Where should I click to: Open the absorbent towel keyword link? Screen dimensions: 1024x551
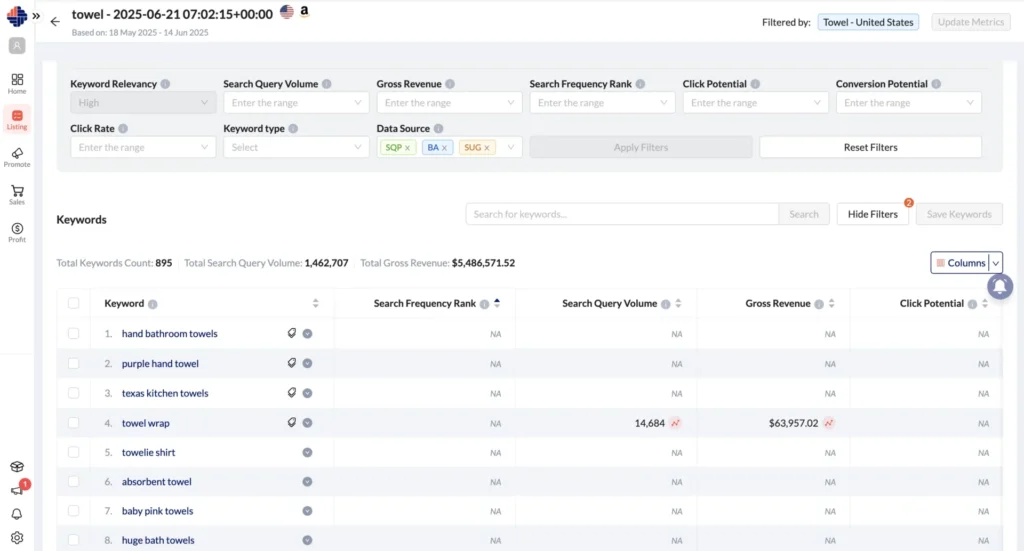(x=157, y=482)
